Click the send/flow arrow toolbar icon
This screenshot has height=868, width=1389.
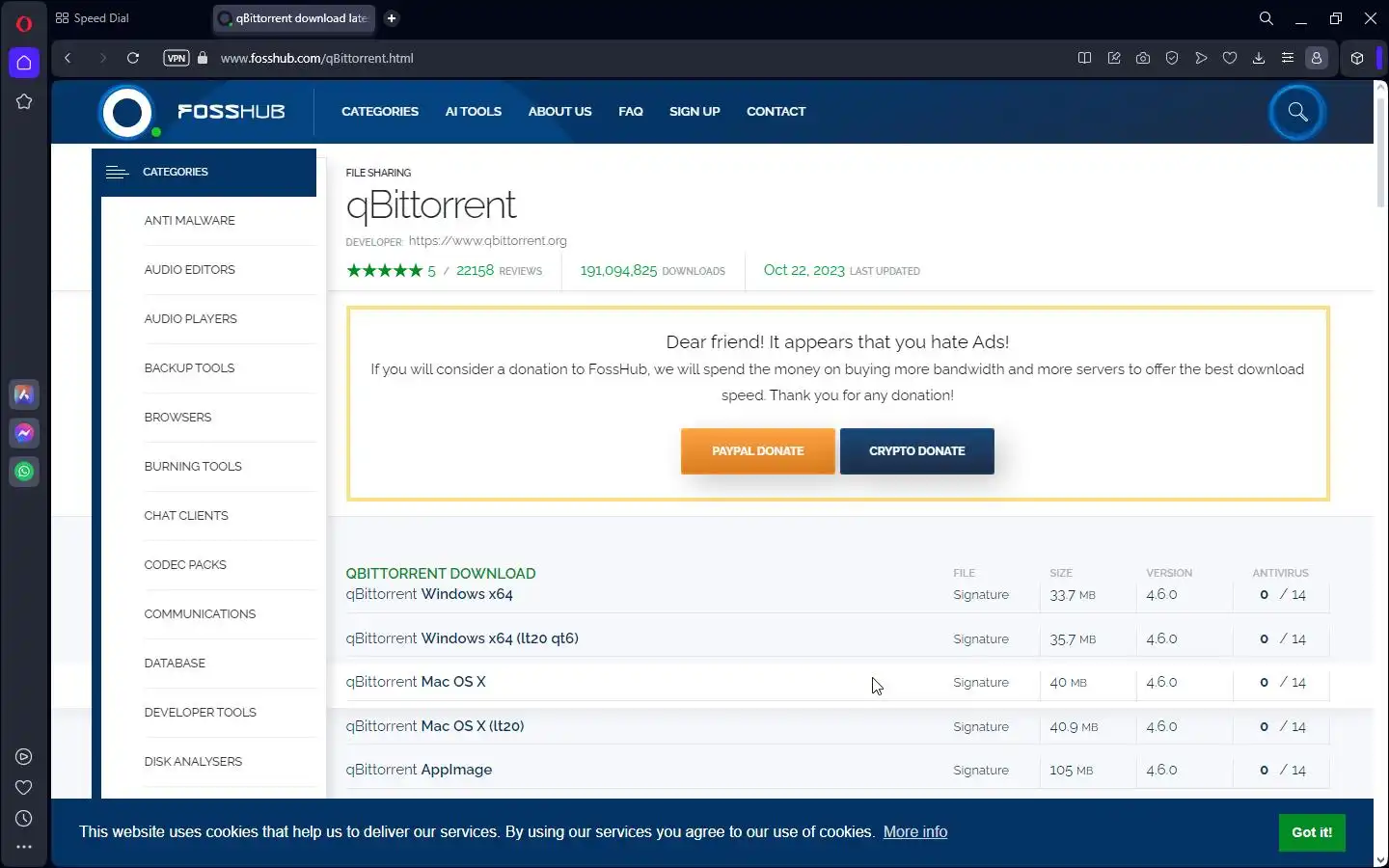(1201, 58)
